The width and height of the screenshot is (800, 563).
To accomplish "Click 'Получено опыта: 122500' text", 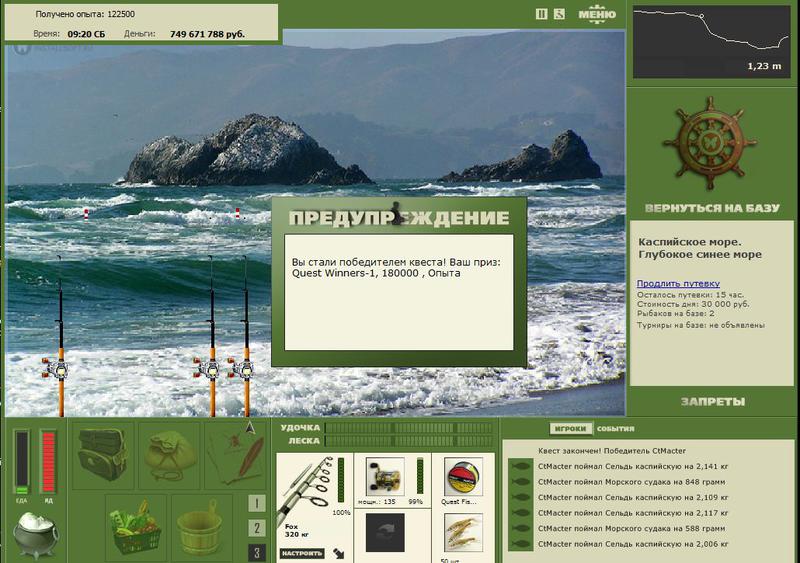I will (x=85, y=14).
